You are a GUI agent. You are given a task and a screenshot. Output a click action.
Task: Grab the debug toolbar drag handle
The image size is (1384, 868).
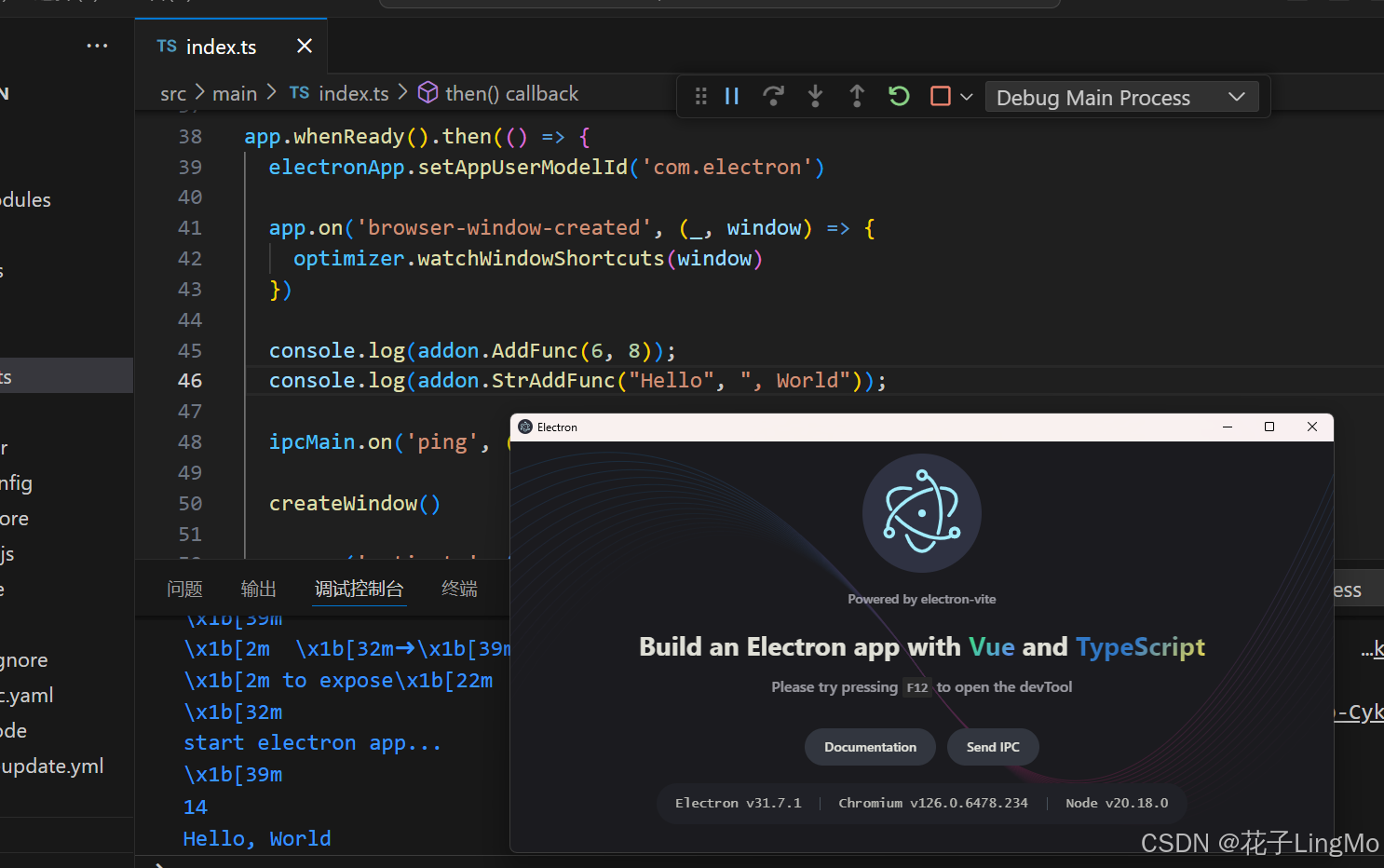(700, 96)
